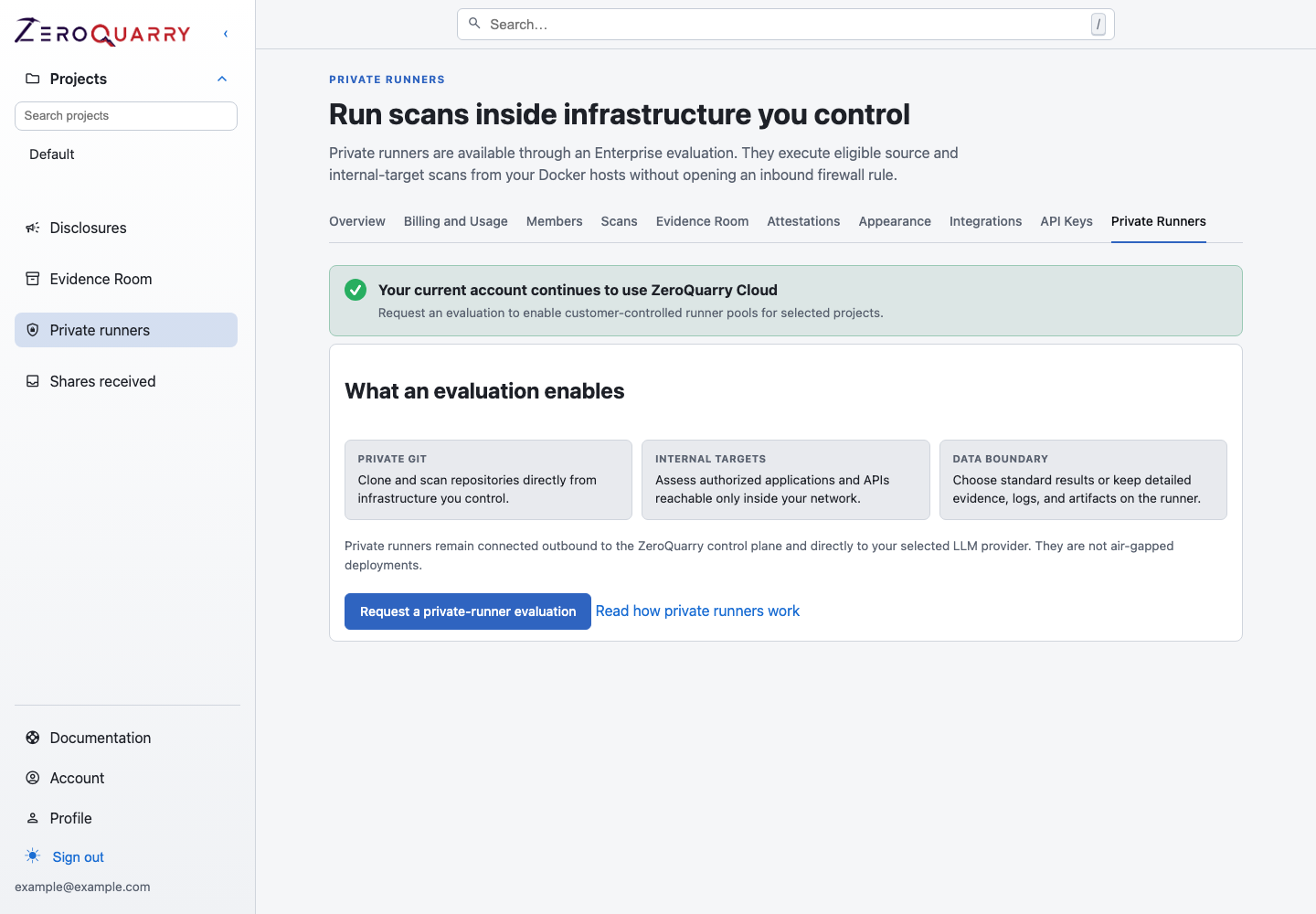The height and width of the screenshot is (914, 1316).
Task: Open Profile from the sidebar
Action: 71,818
